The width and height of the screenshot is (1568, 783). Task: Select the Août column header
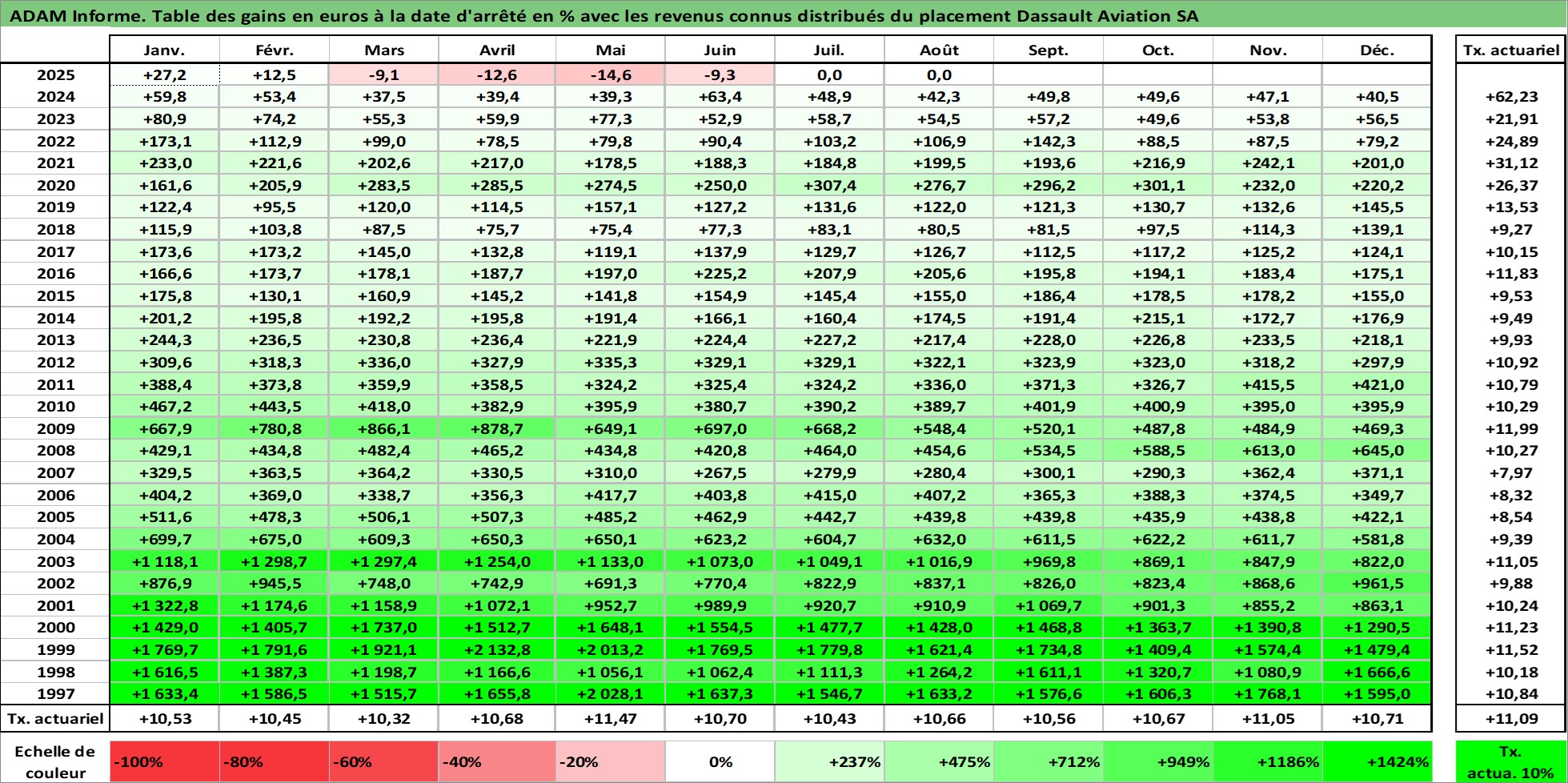click(x=939, y=50)
